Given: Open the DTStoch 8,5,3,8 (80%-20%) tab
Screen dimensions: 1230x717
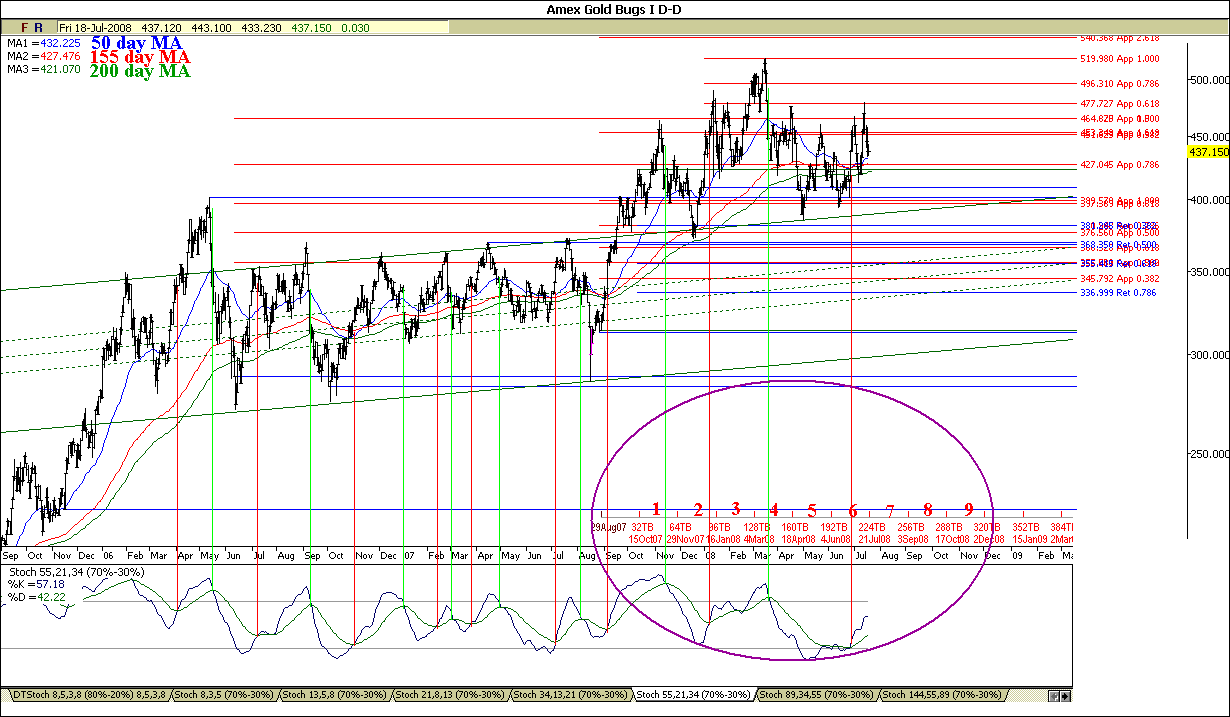Looking at the screenshot, I should (88, 694).
